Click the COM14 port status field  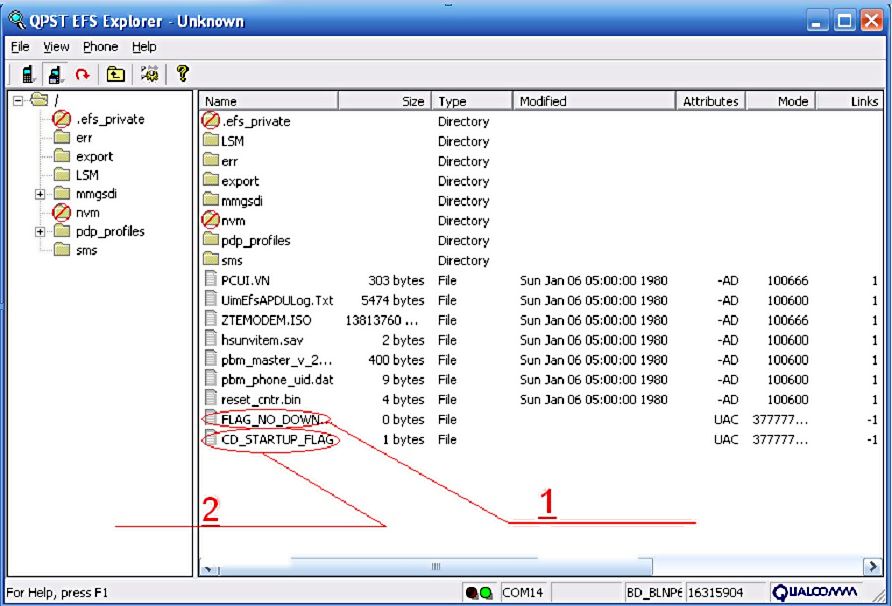coord(524,593)
